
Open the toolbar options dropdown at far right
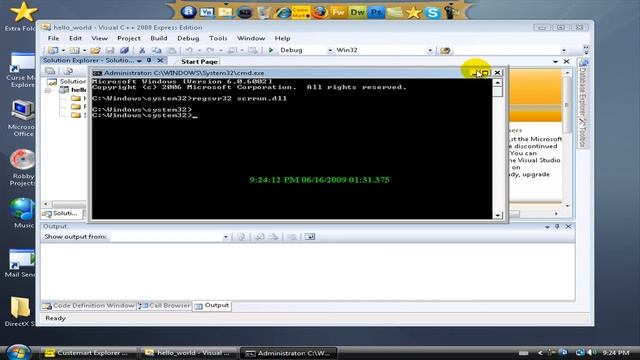tap(586, 50)
